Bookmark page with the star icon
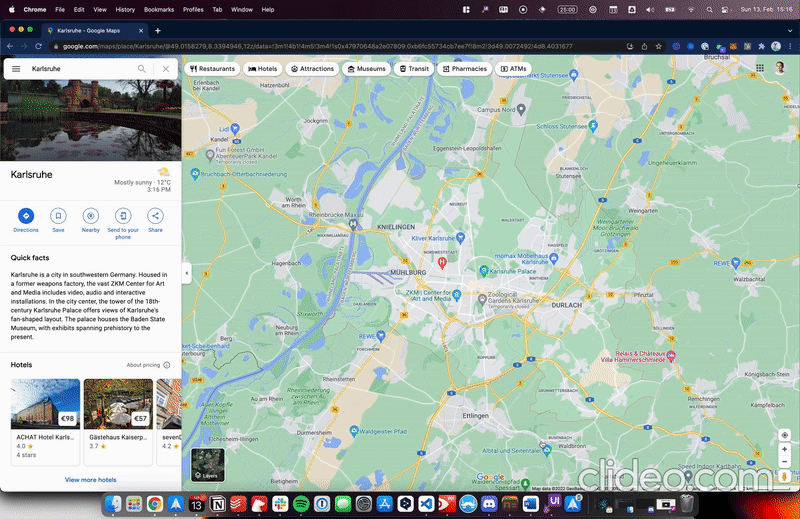 [x=658, y=46]
